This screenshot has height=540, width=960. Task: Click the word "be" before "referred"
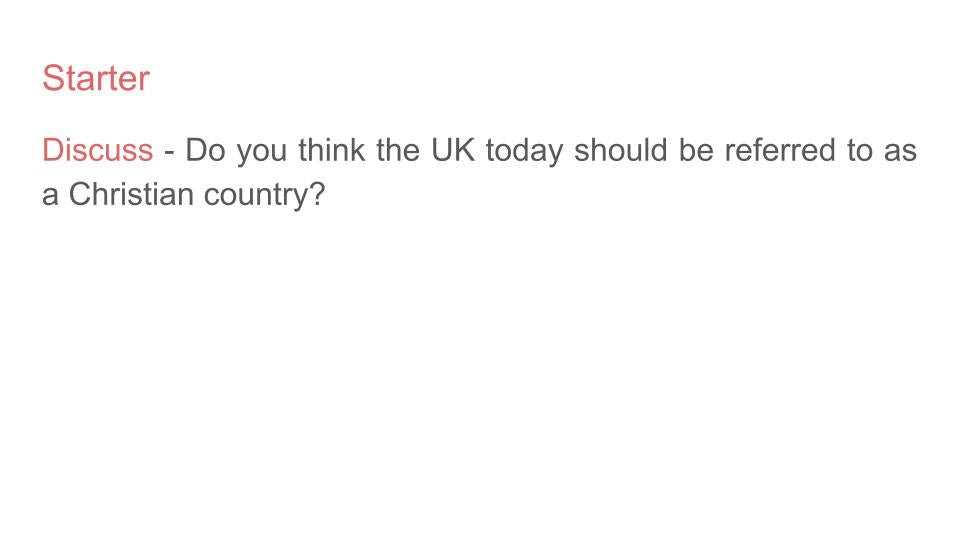(x=696, y=150)
